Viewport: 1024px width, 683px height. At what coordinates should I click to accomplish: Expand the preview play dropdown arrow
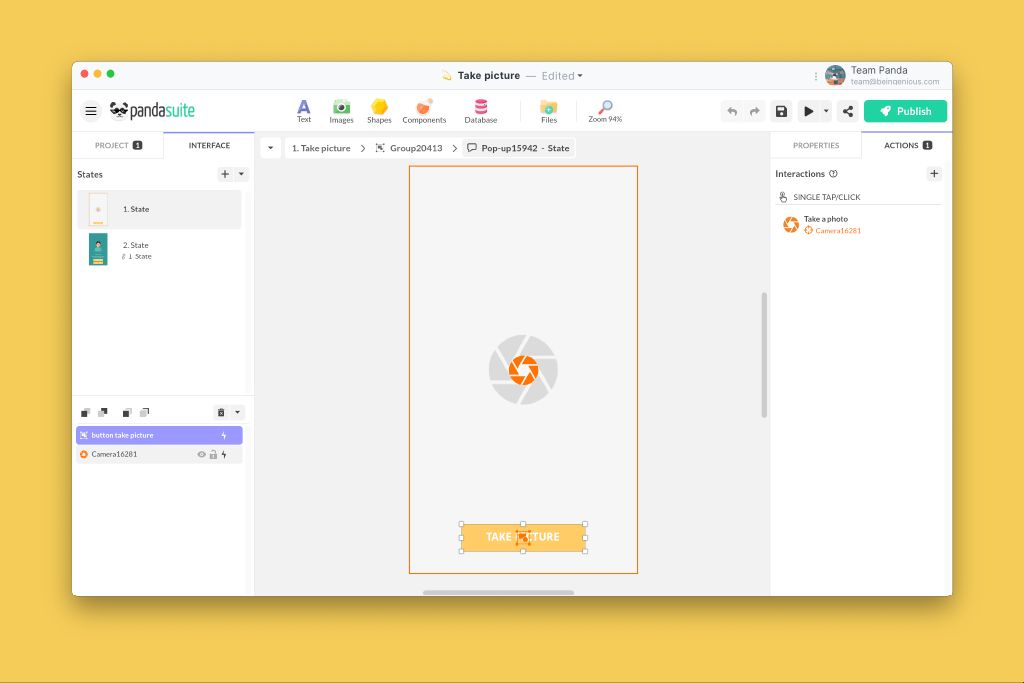tap(826, 111)
